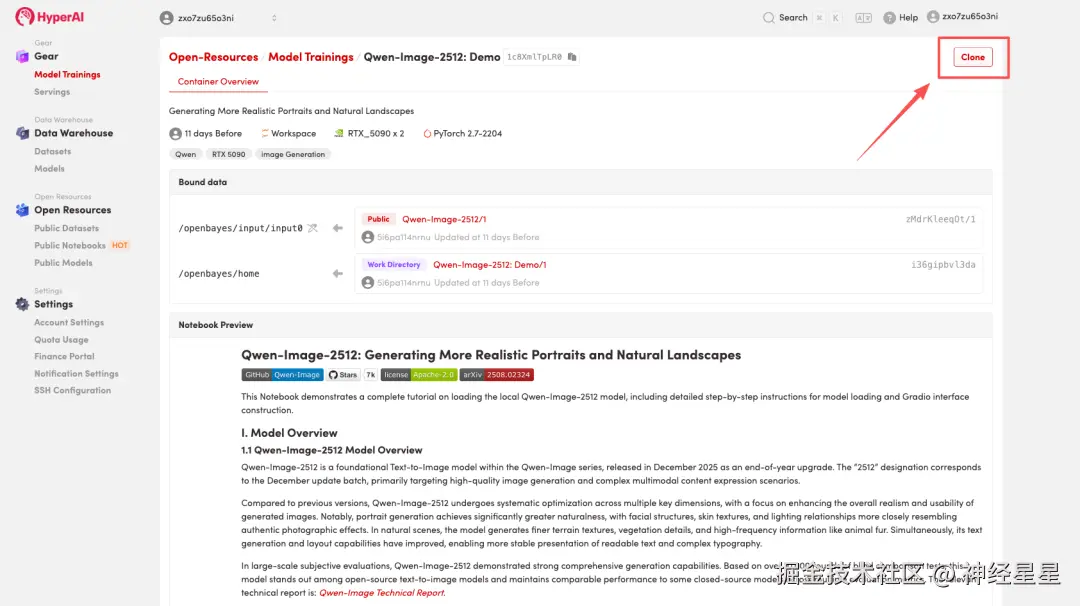Click the Data Warehouse section icon
1080x606 pixels.
(22, 133)
